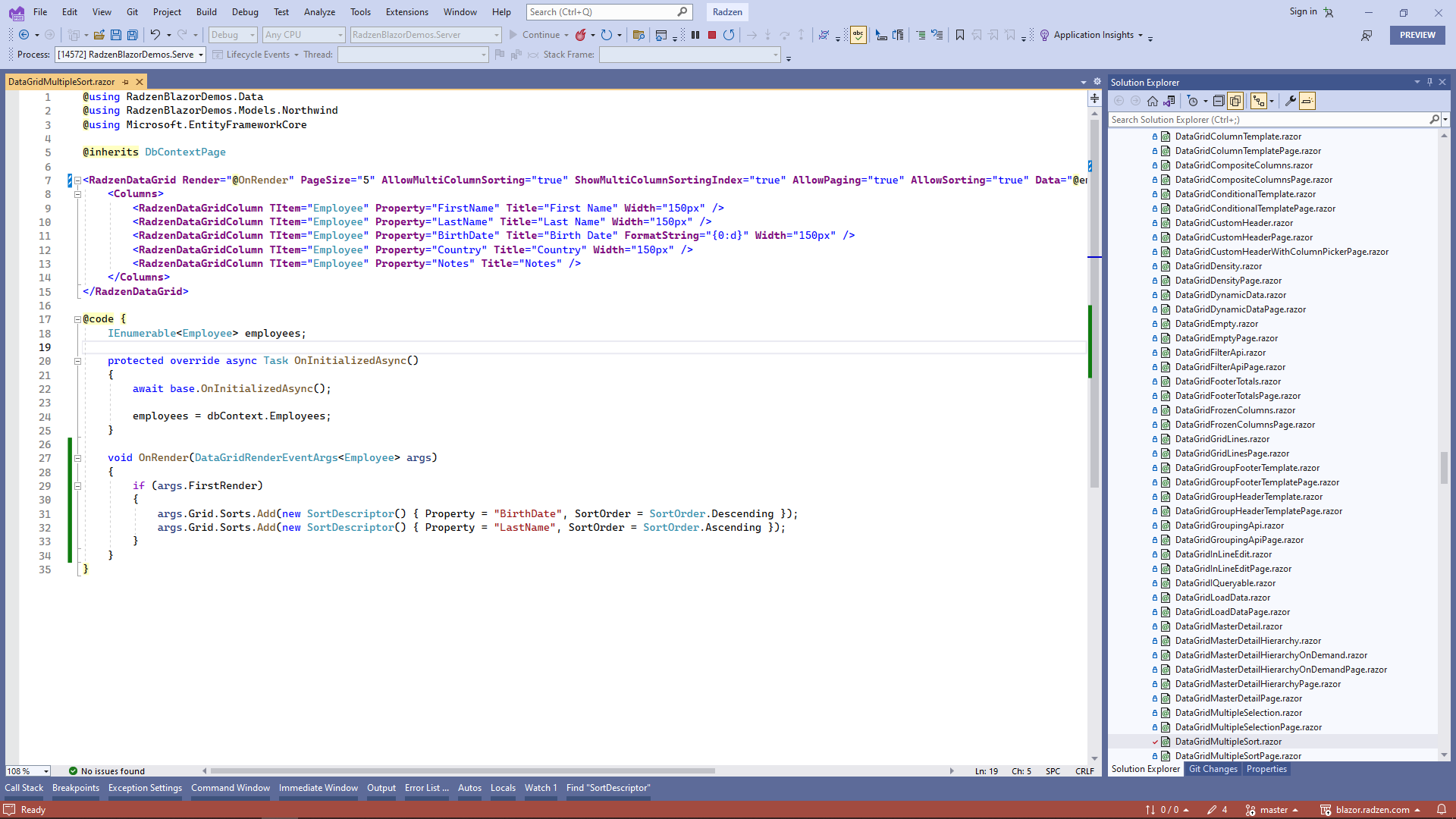
Task: Toggle Show All Files in Solution Explorer
Action: [1235, 100]
